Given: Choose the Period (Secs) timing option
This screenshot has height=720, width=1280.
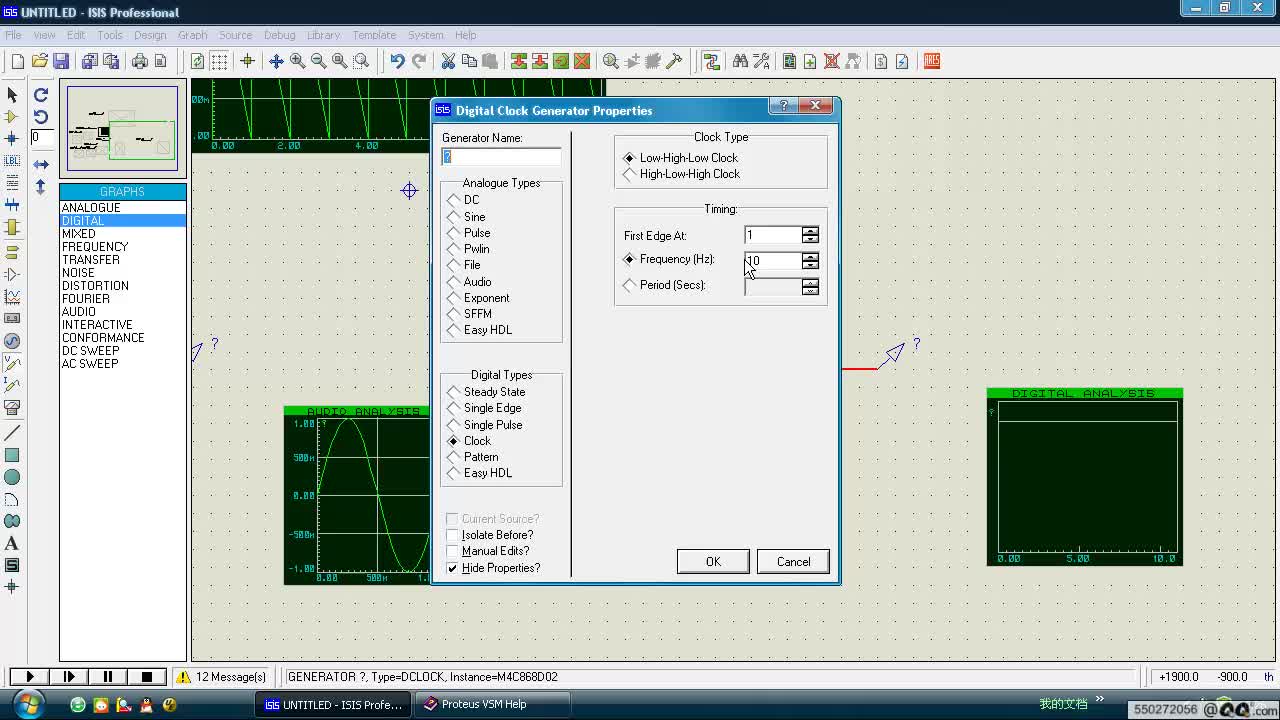Looking at the screenshot, I should 664,285.
